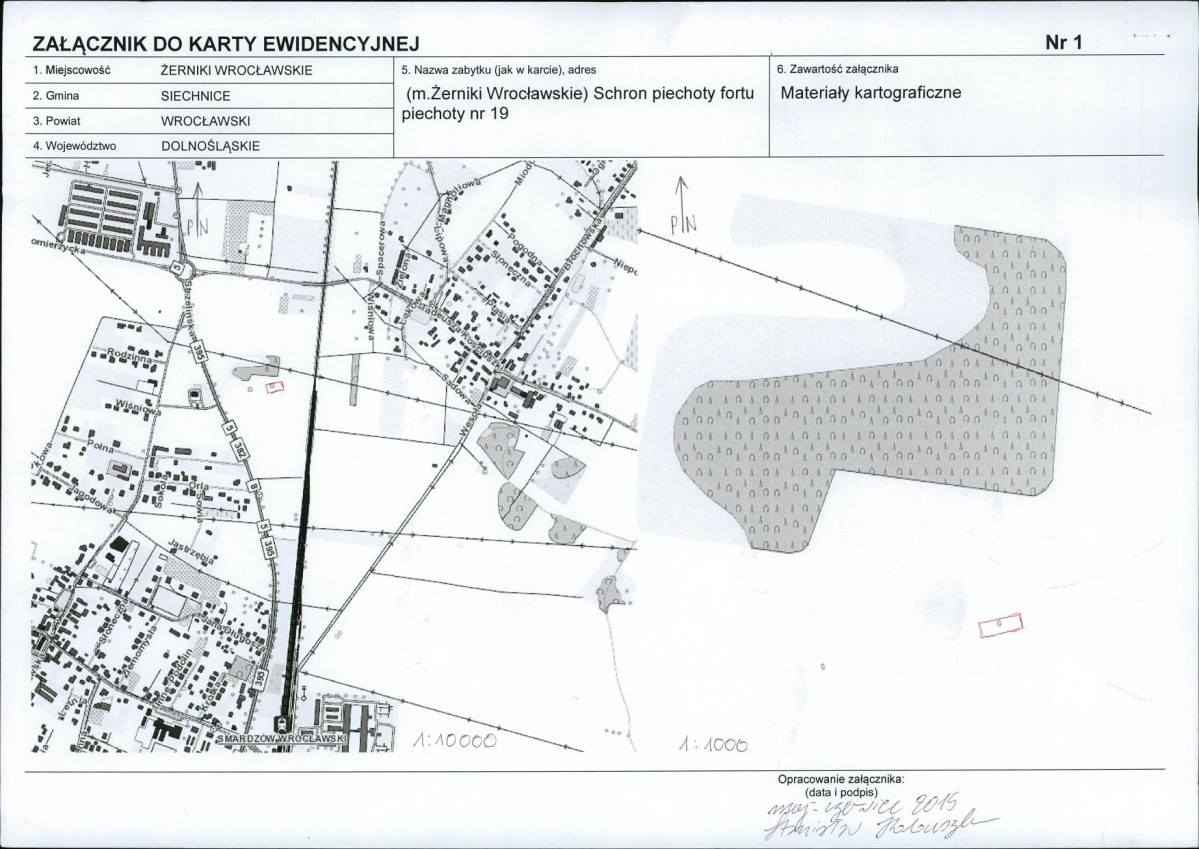Screen dimensions: 1199x849
Task: Click the 1:10000 scale annotation
Action: pos(454,742)
